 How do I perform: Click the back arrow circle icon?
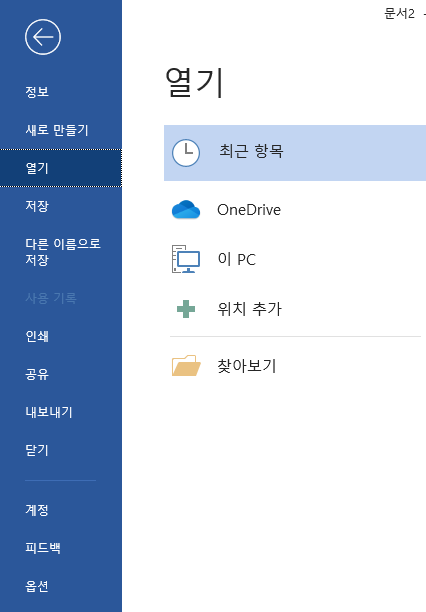tap(43, 37)
